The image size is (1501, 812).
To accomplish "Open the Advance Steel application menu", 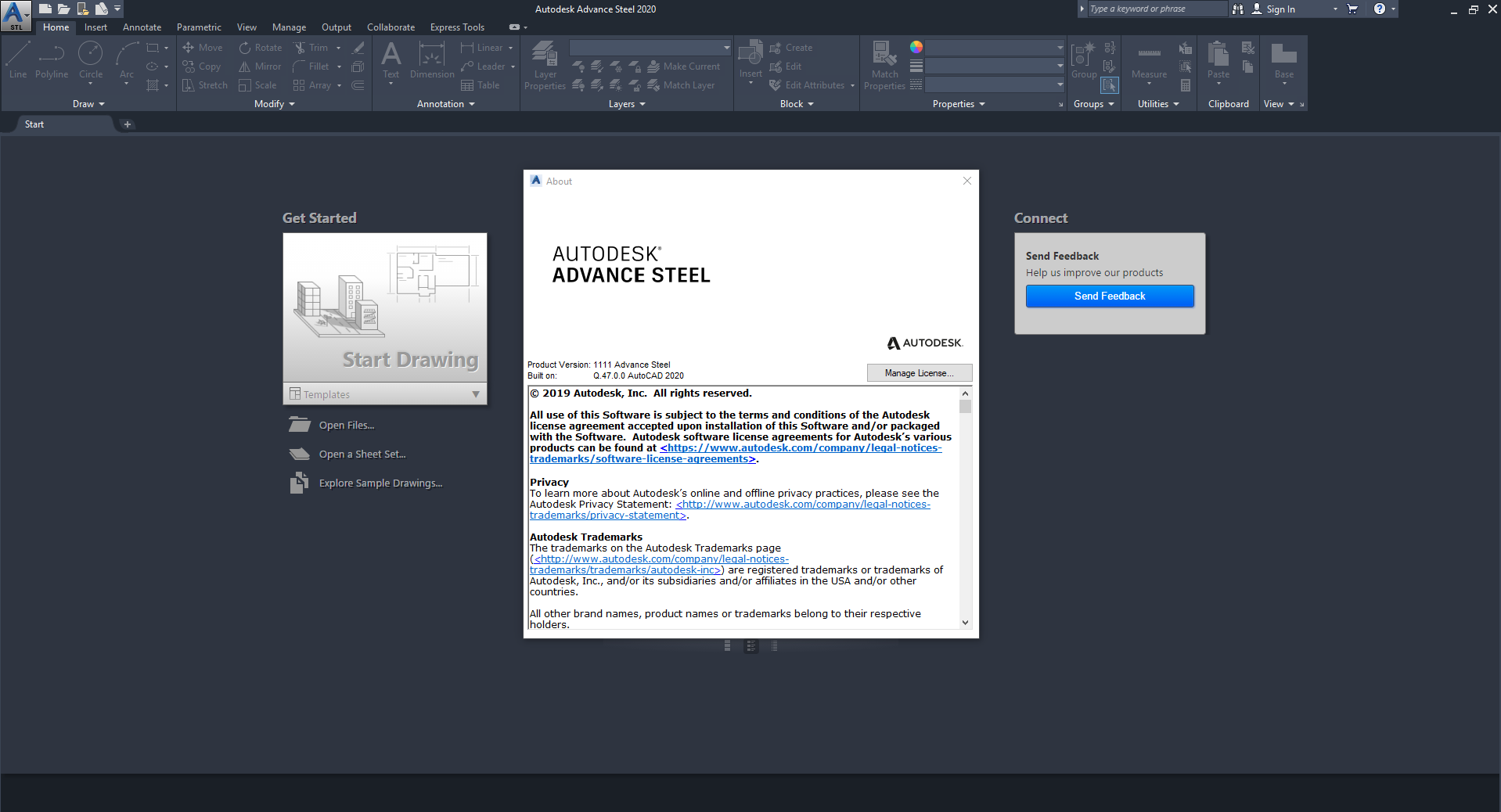I will tap(16, 15).
